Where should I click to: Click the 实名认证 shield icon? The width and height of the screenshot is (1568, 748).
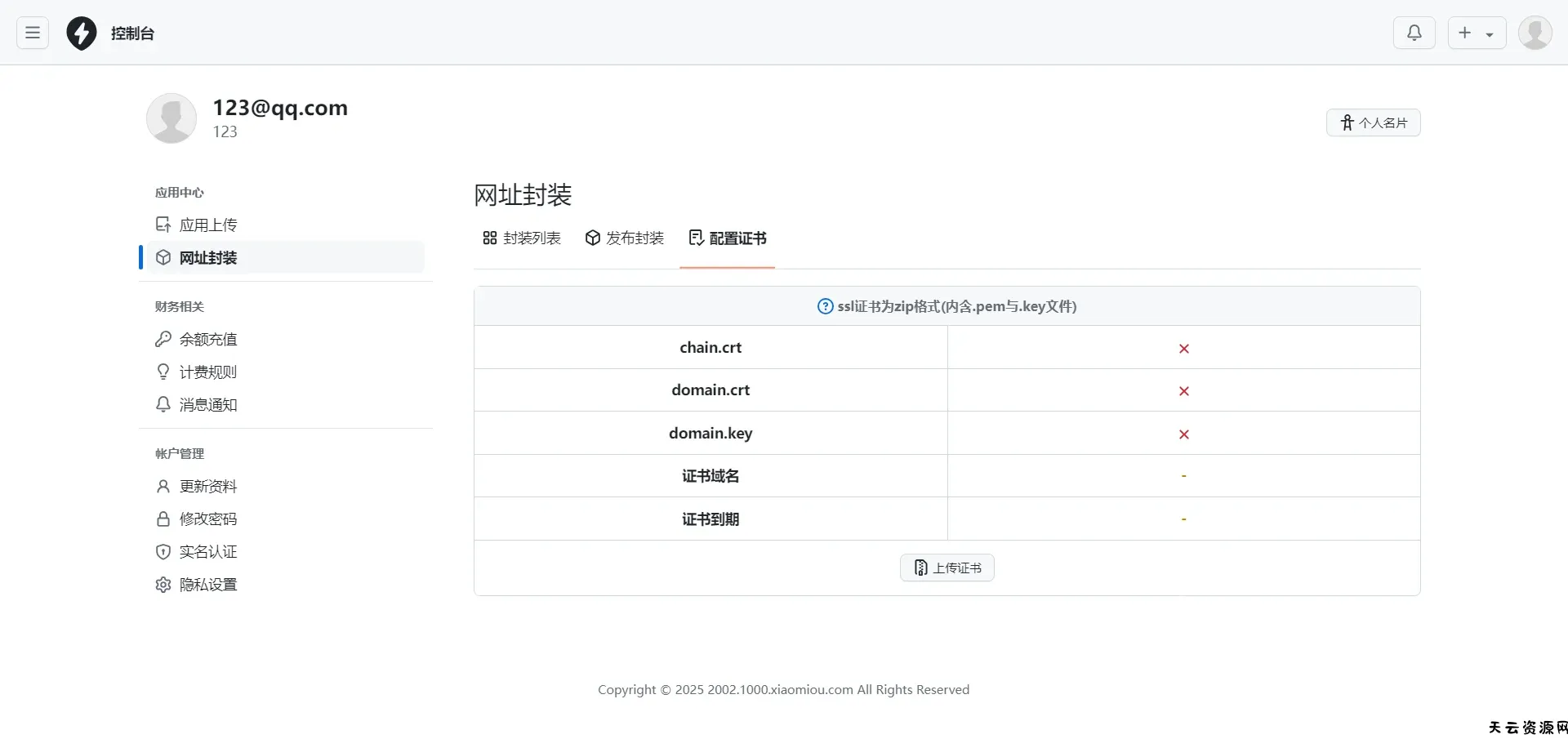point(163,552)
